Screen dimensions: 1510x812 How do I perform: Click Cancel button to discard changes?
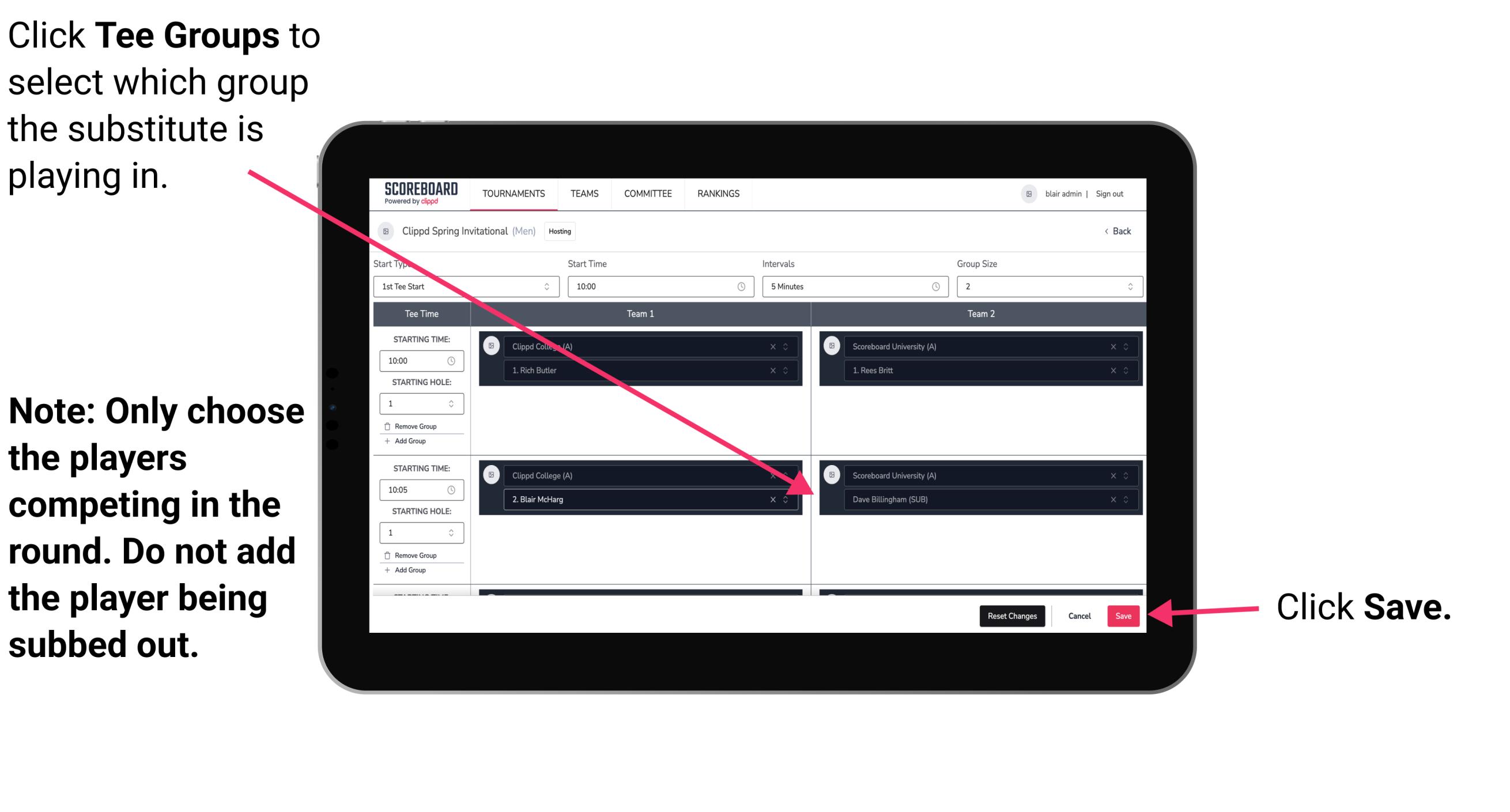tap(1078, 615)
